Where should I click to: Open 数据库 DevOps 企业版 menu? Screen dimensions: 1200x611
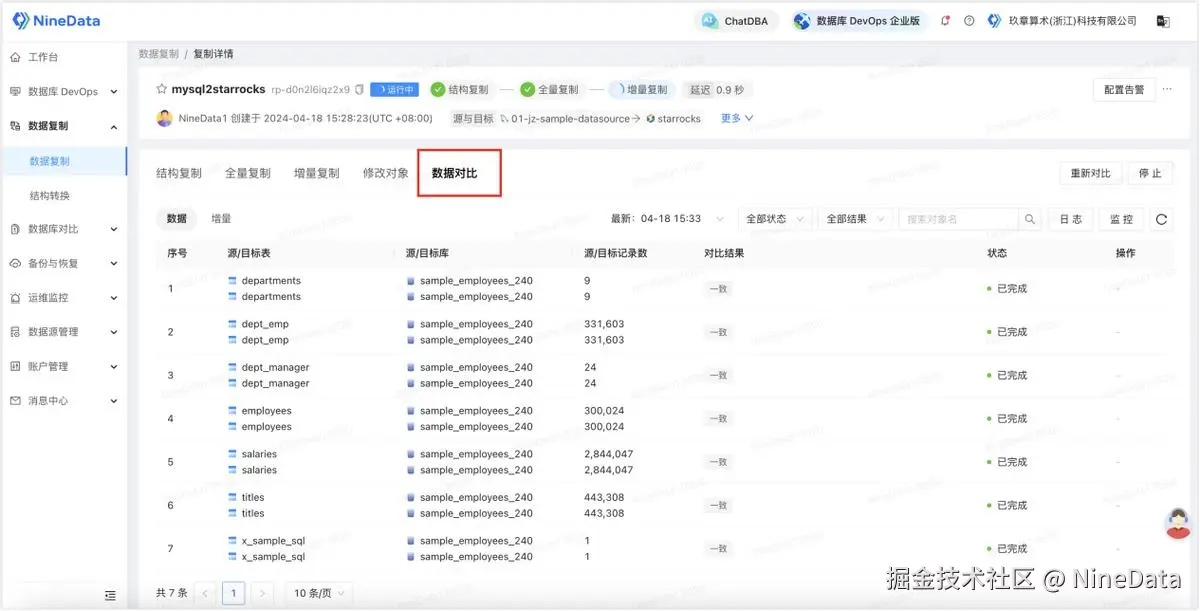(858, 20)
